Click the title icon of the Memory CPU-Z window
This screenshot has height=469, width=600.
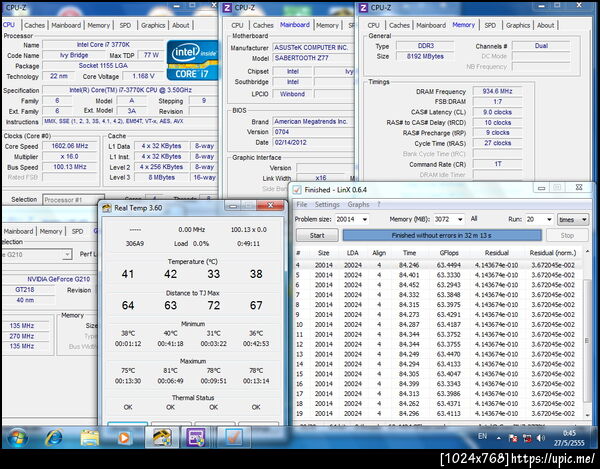[x=363, y=7]
